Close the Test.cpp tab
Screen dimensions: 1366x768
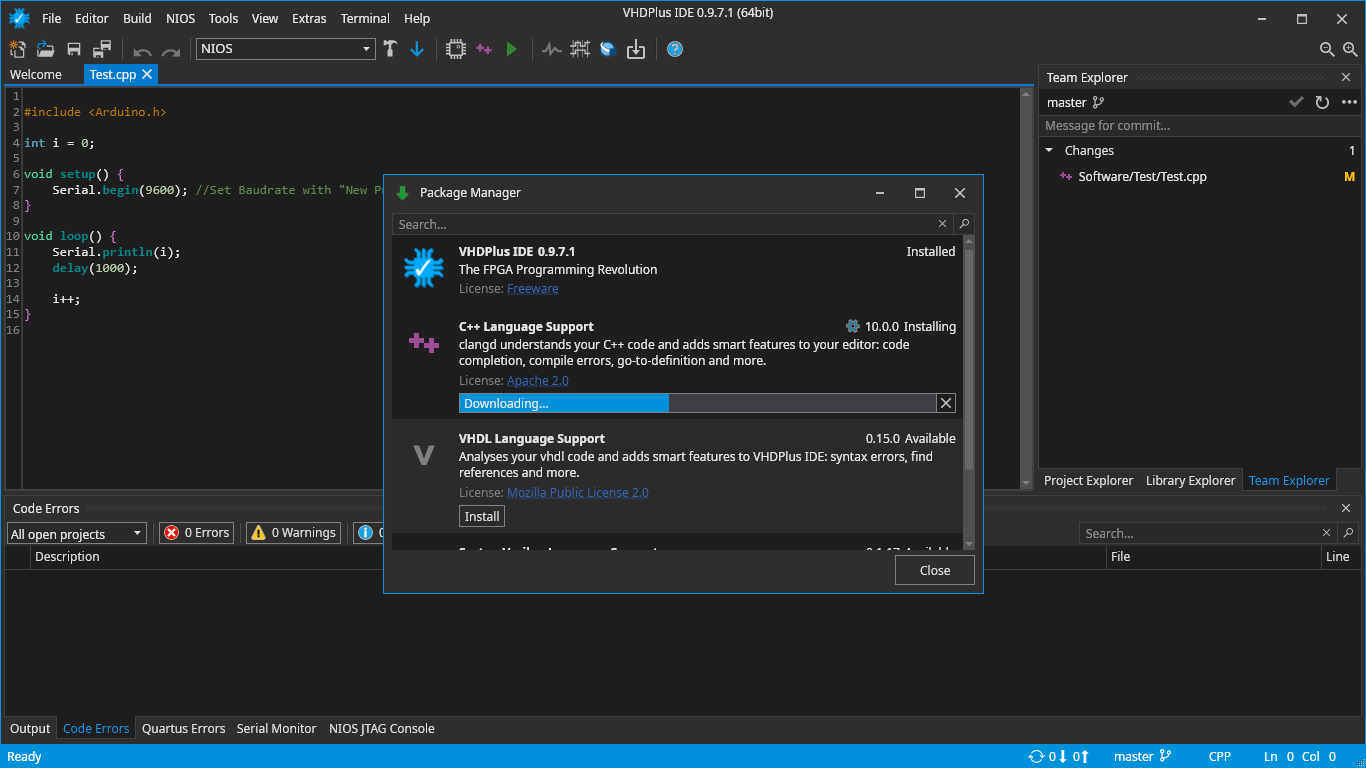pos(148,74)
